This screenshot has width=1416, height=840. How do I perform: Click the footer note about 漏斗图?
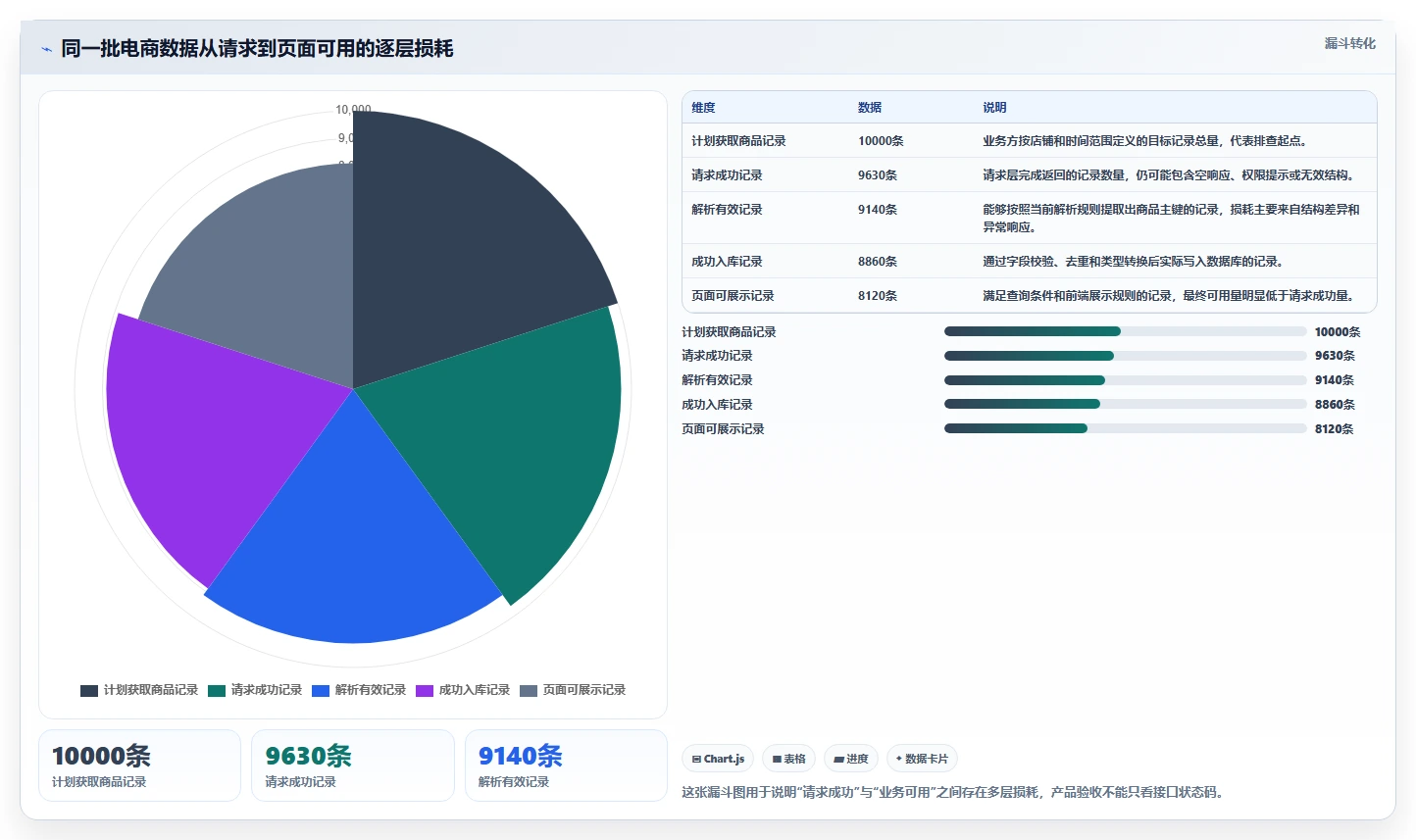[x=955, y=792]
